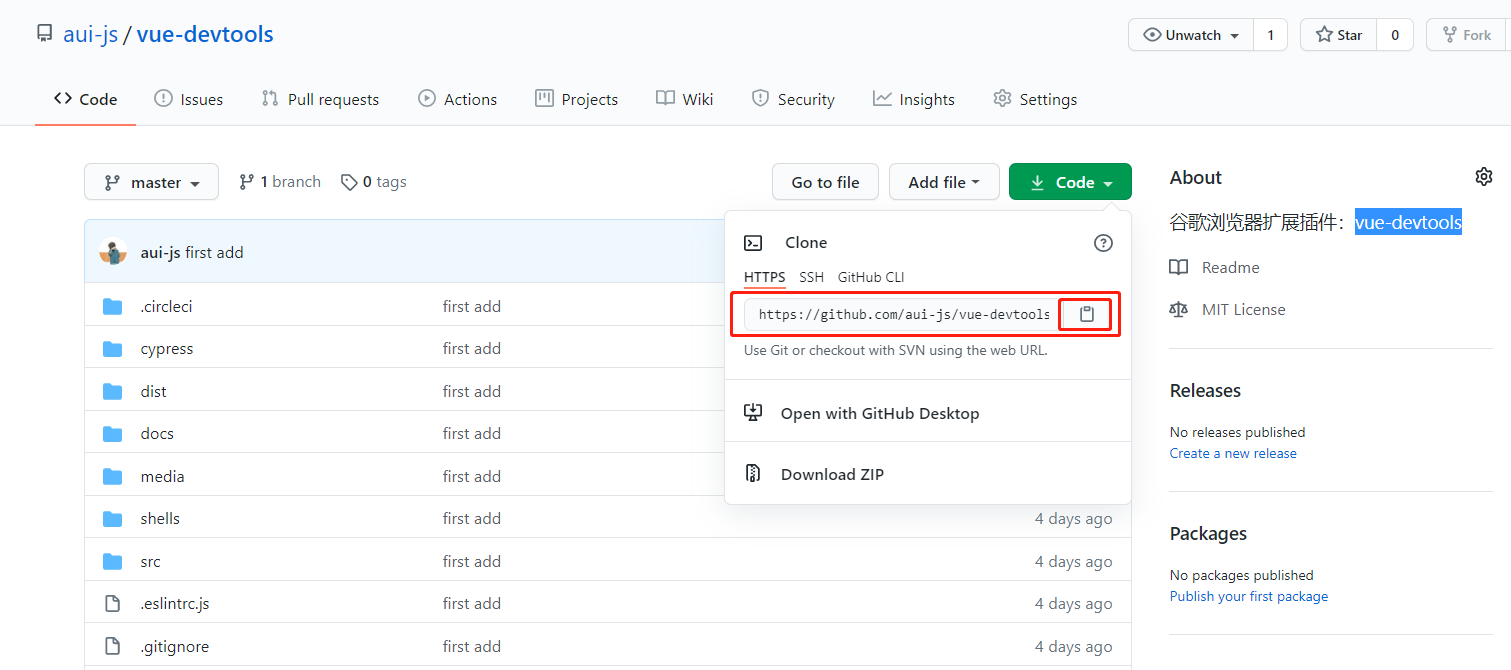Select SSH clone method
The width and height of the screenshot is (1511, 670).
[811, 277]
